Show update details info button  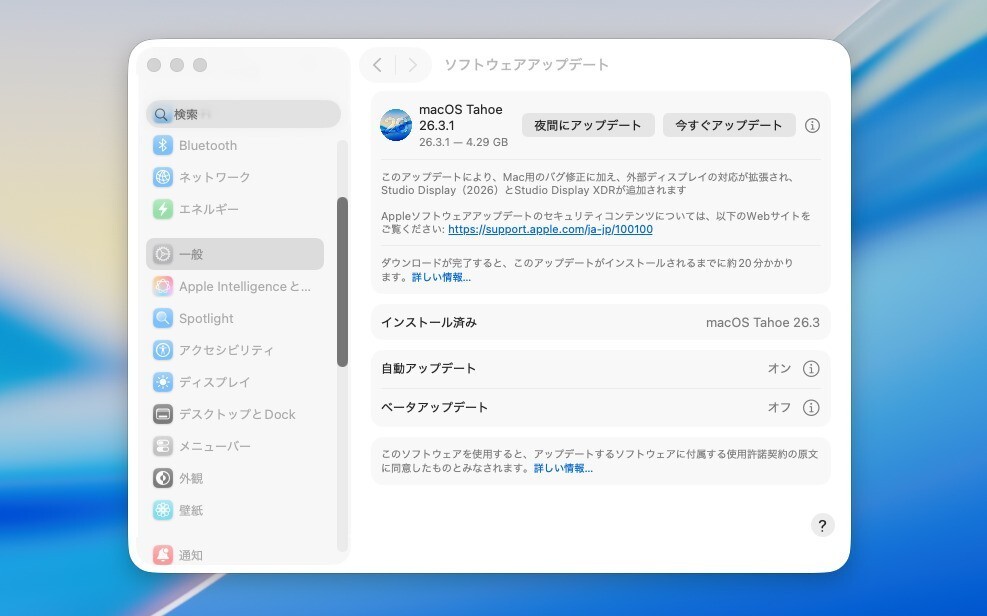(812, 126)
